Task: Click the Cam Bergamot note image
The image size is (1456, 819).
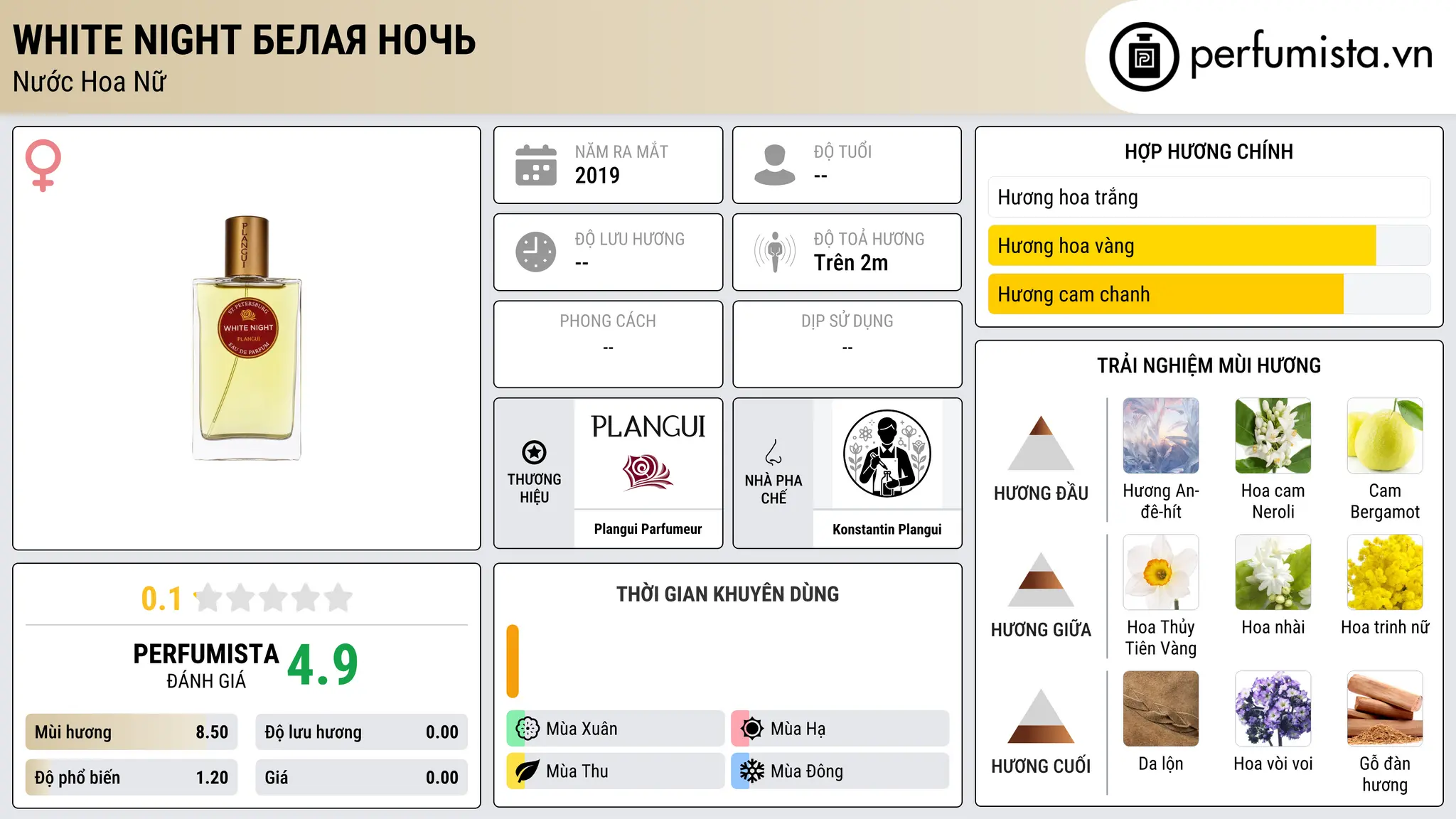Action: (x=1385, y=436)
